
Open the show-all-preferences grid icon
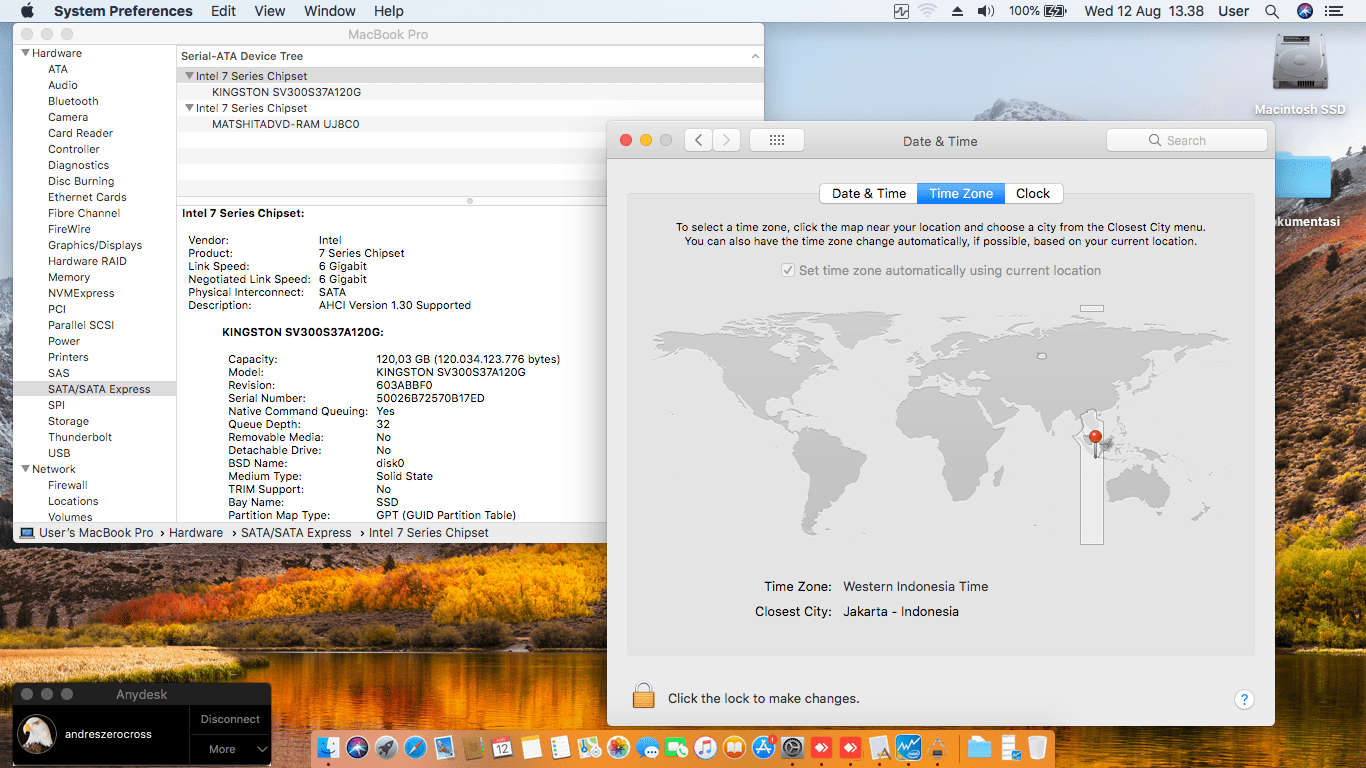pos(777,140)
